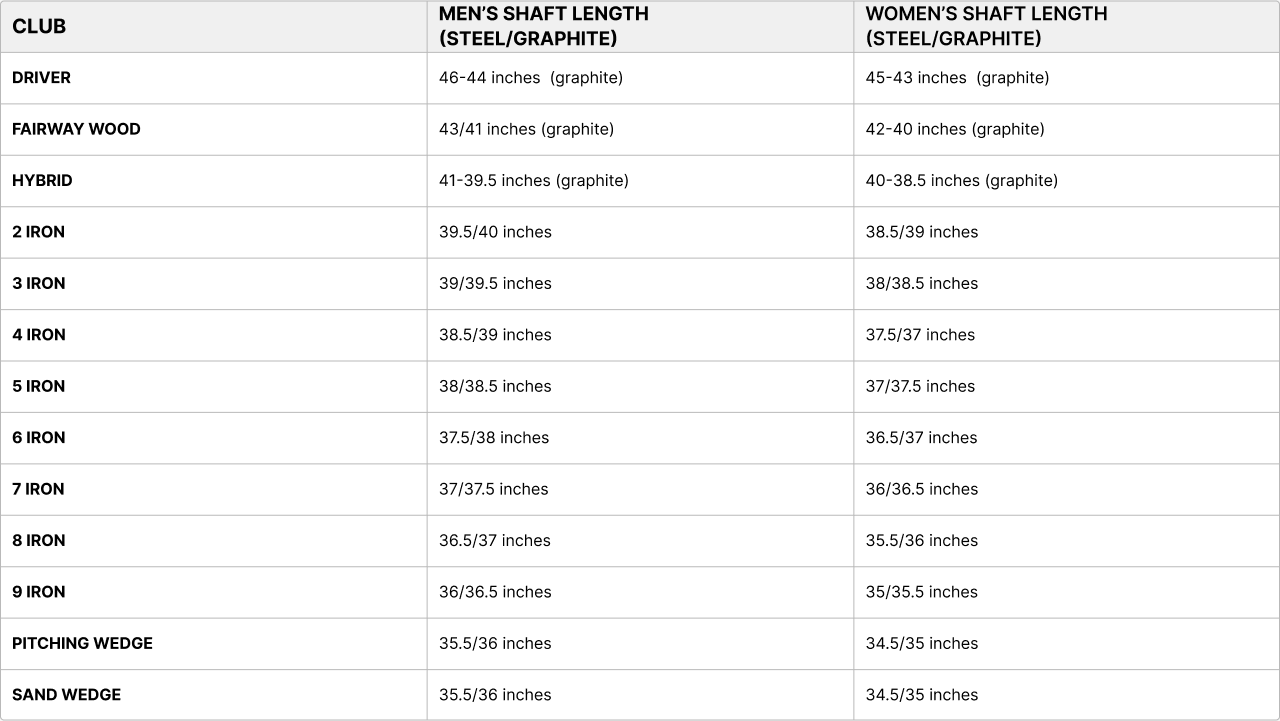Select the men's fairway wood 43/41 inches cell
The image size is (1280, 721).
click(526, 129)
